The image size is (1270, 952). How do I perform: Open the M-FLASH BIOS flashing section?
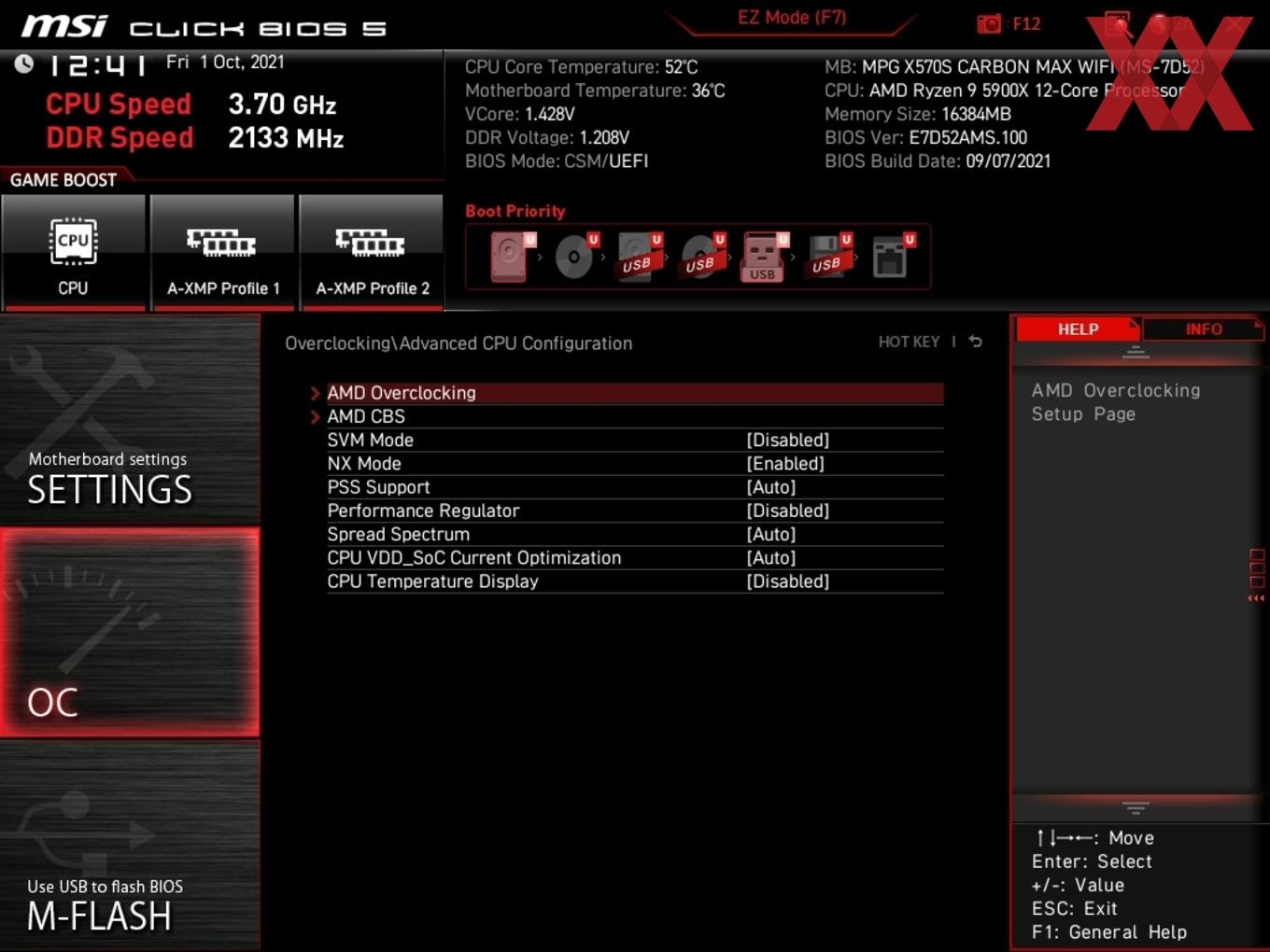coord(130,847)
